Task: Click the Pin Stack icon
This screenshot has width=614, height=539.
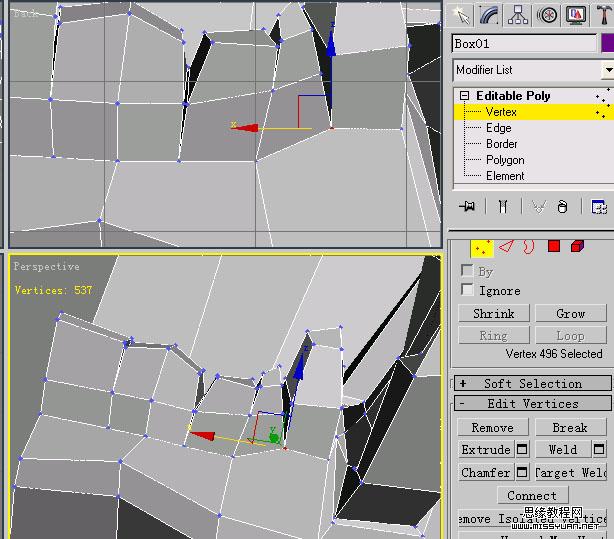Action: pyautogui.click(x=467, y=206)
